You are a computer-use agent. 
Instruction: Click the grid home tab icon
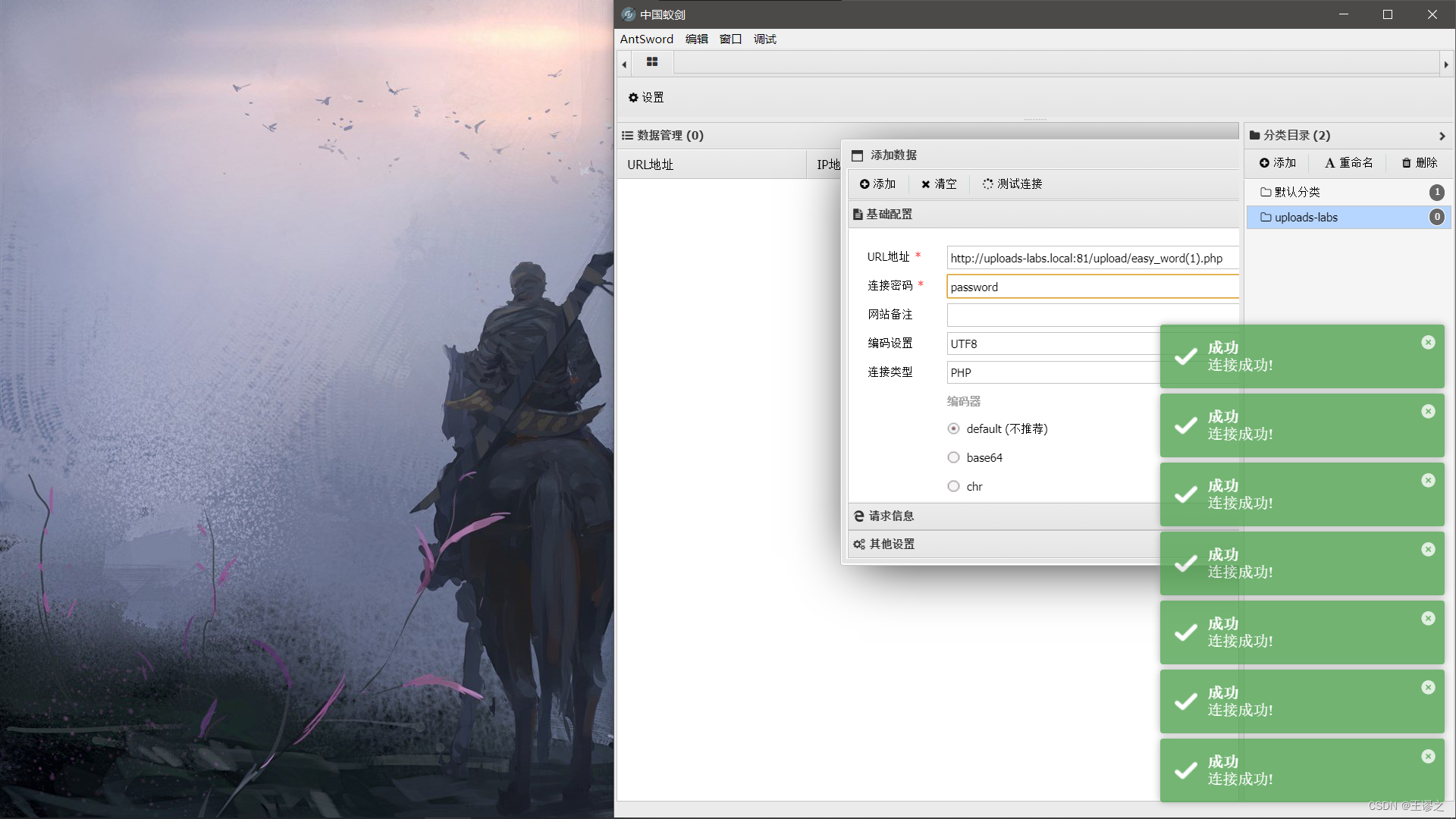pos(652,62)
